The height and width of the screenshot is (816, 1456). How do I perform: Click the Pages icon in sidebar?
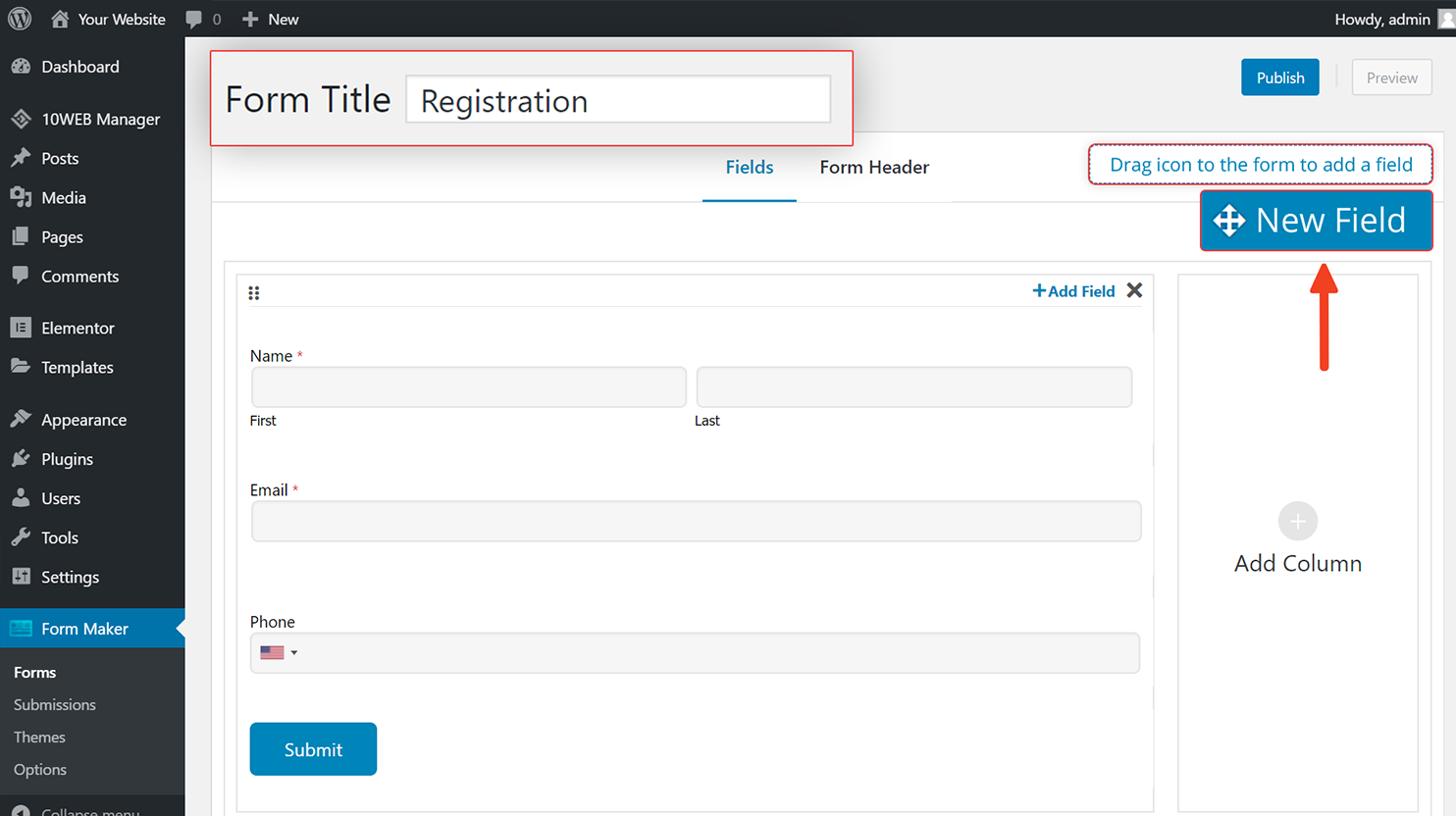[21, 236]
